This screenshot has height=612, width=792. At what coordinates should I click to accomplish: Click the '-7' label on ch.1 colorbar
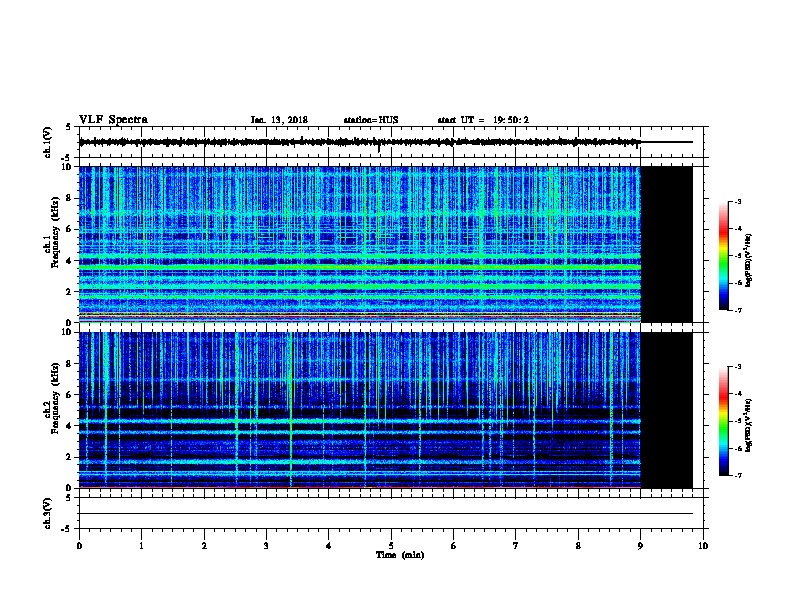coord(738,310)
